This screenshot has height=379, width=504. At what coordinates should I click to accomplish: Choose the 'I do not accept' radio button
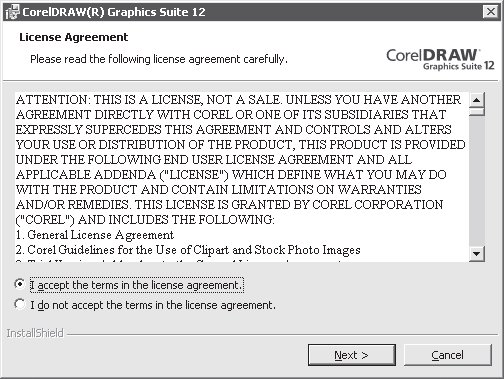coord(20,304)
